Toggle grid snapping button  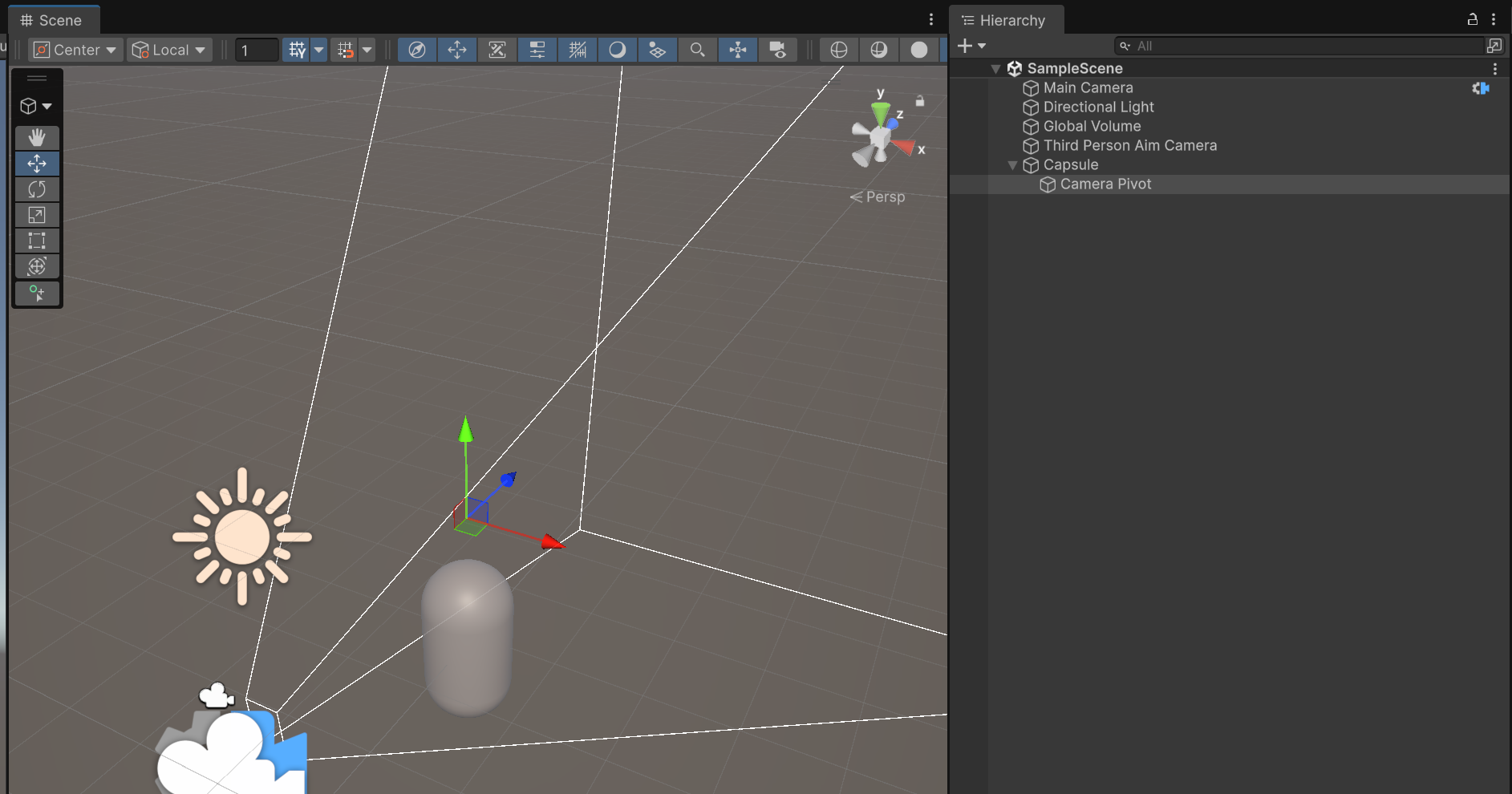click(297, 50)
